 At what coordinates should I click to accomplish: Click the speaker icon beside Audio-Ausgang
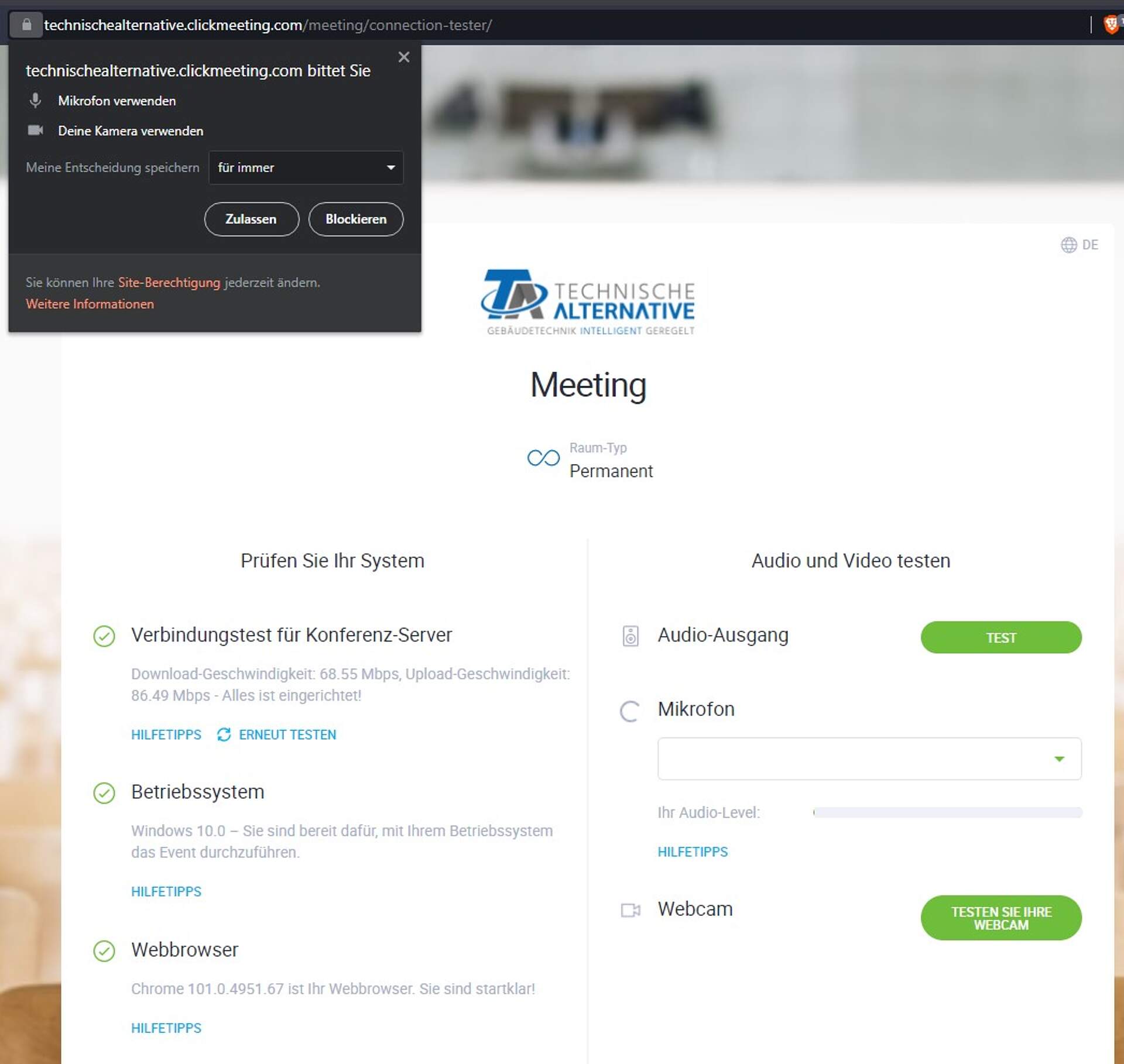tap(630, 636)
